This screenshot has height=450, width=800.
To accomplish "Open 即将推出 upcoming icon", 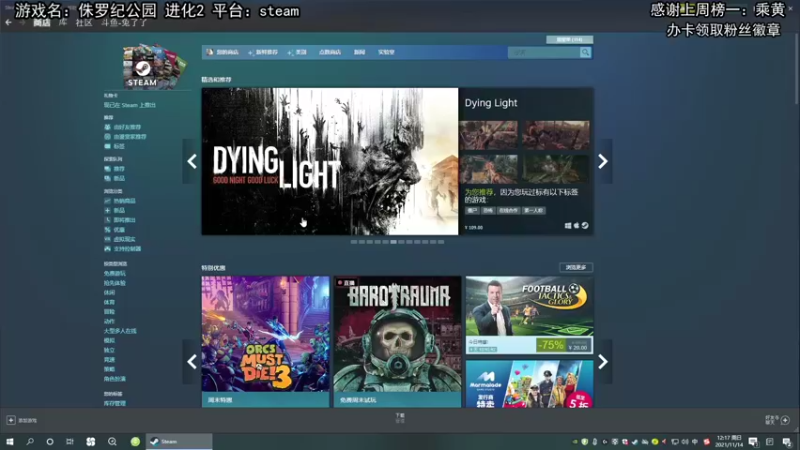I will click(107, 220).
